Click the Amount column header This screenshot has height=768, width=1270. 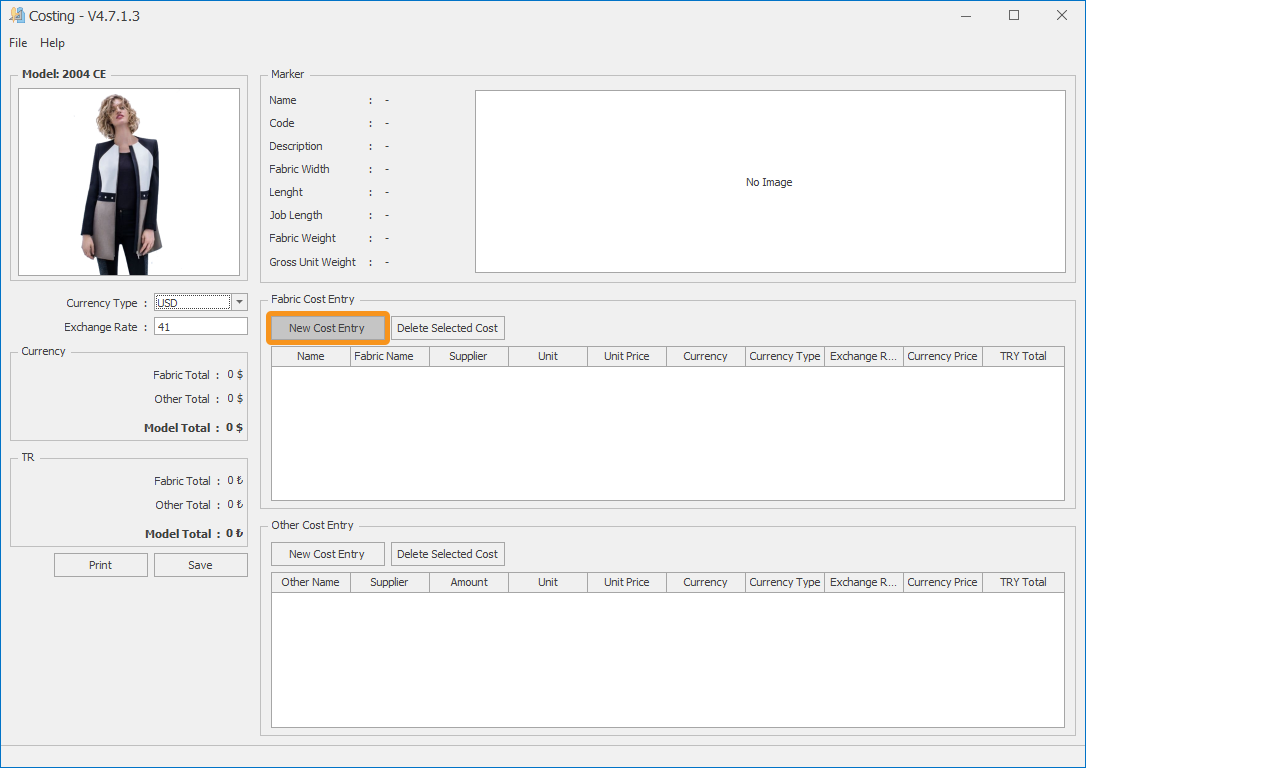[x=469, y=582]
